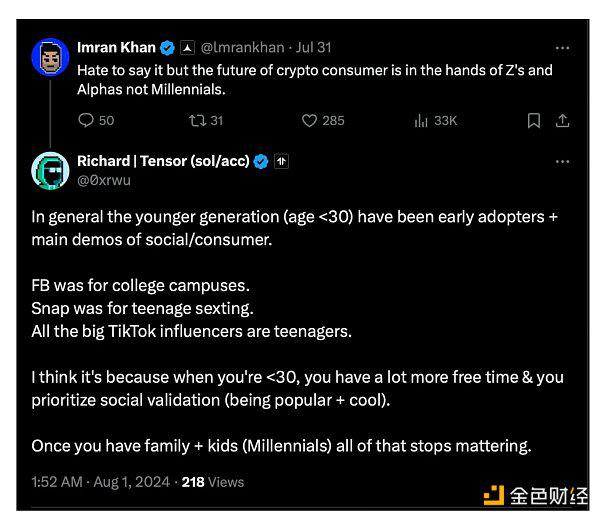Go to Imran Khan's profile name
This screenshot has height=517, width=600.
[116, 47]
